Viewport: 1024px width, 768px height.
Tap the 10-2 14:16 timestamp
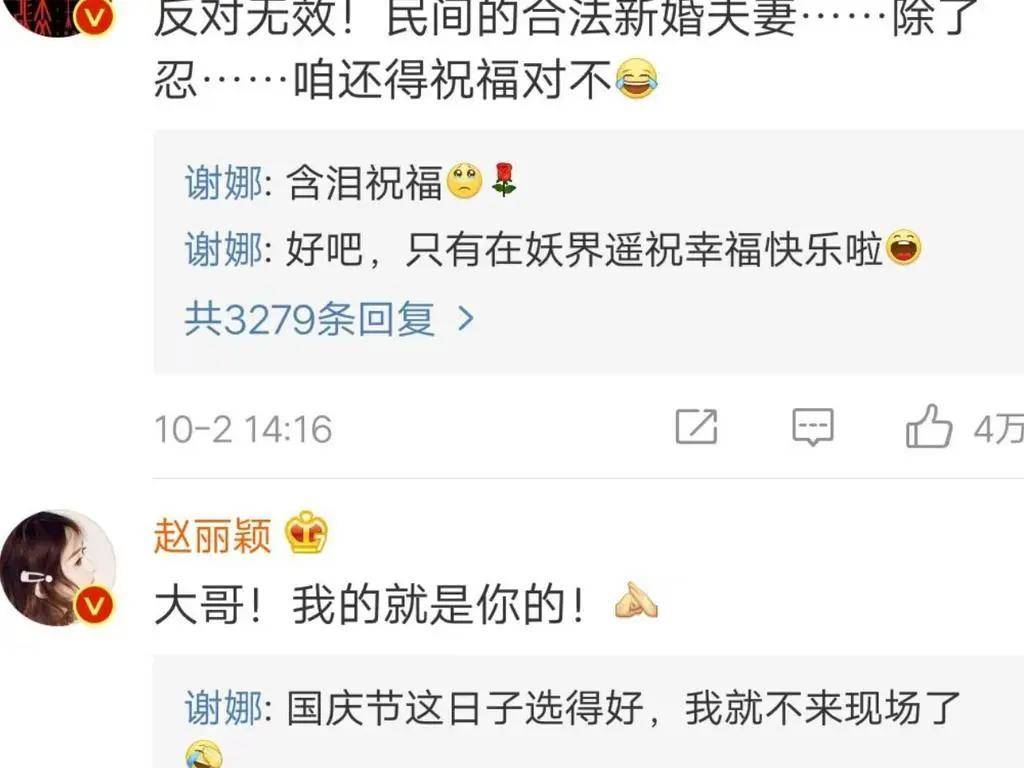pyautogui.click(x=243, y=429)
